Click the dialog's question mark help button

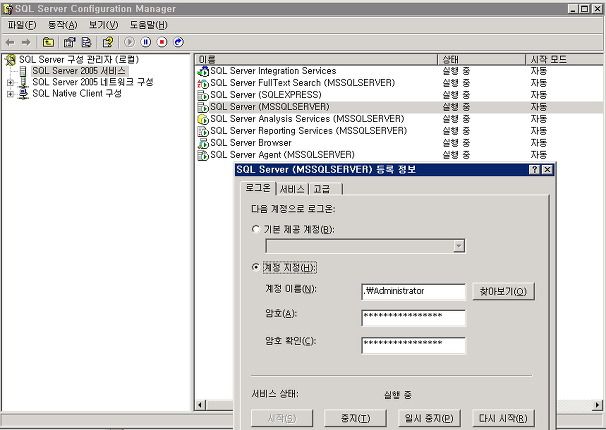(x=534, y=170)
